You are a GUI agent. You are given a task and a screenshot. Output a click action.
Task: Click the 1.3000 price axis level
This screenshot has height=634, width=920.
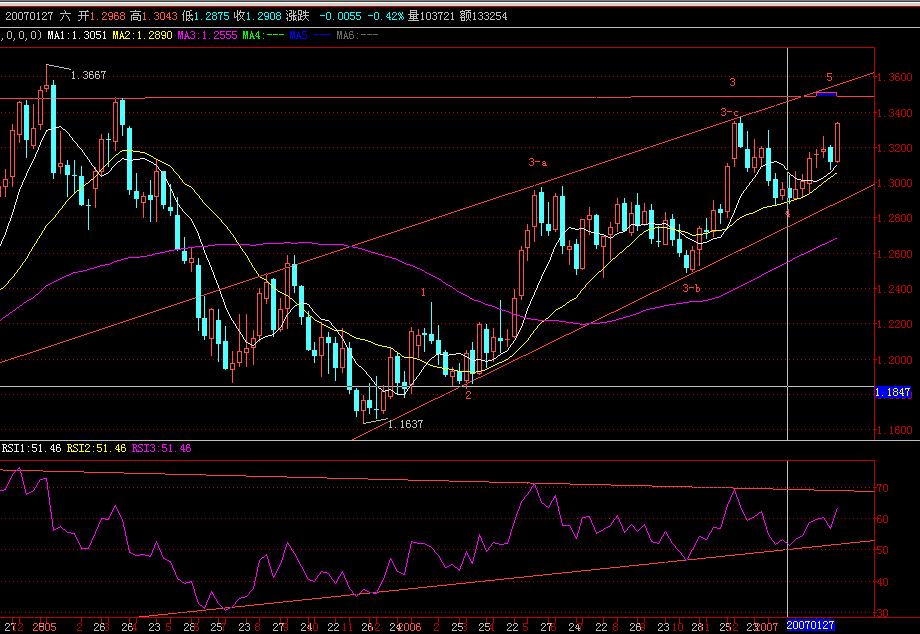coord(895,183)
